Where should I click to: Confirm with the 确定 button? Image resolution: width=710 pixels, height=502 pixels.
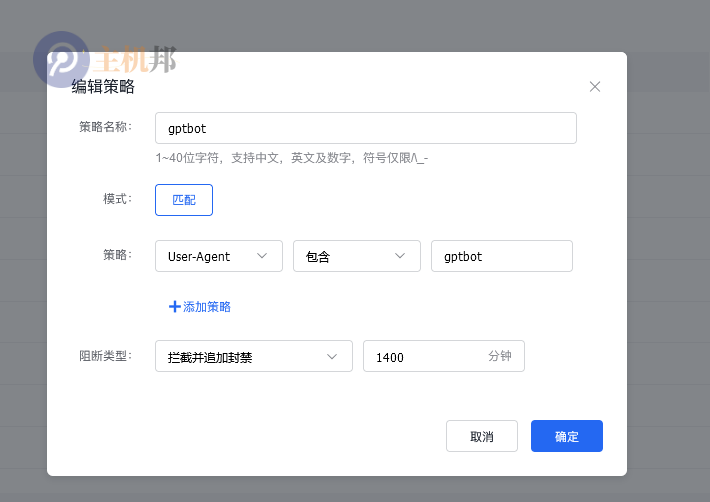pos(566,436)
